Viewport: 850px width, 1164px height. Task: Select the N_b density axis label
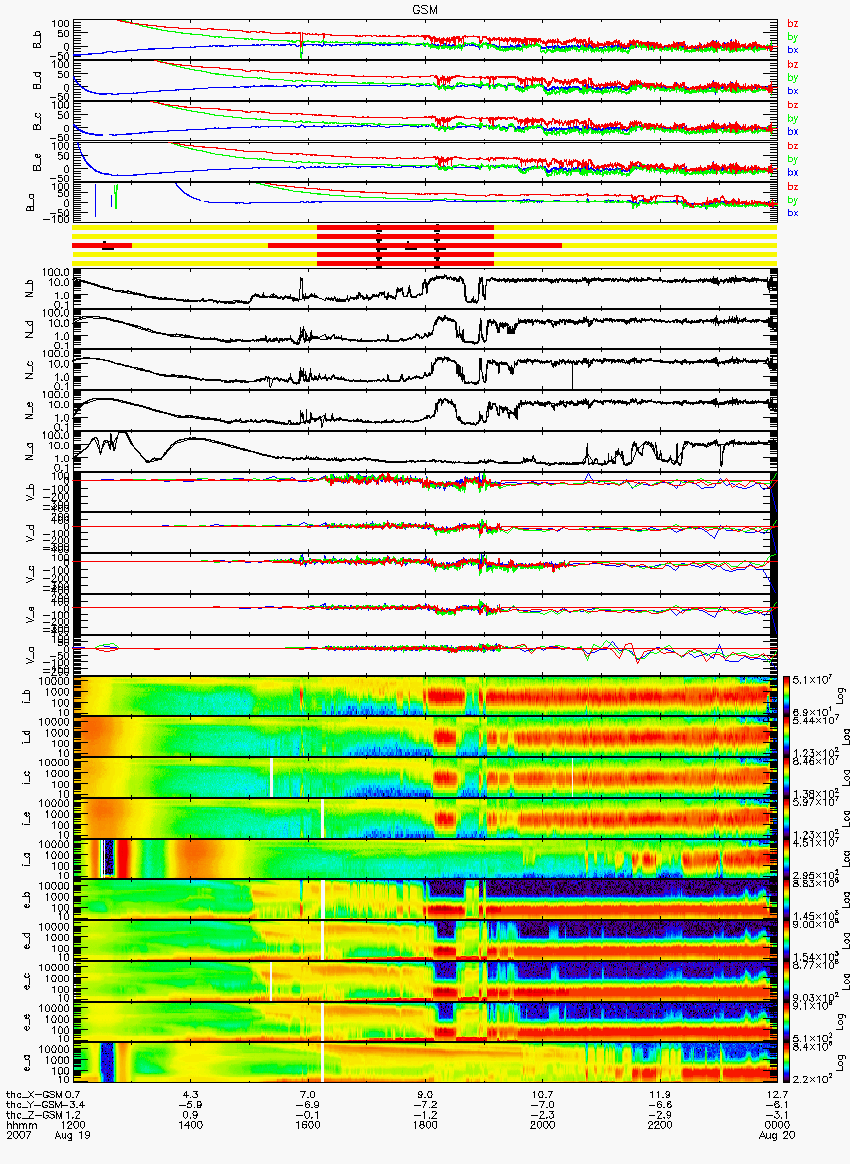[31, 289]
